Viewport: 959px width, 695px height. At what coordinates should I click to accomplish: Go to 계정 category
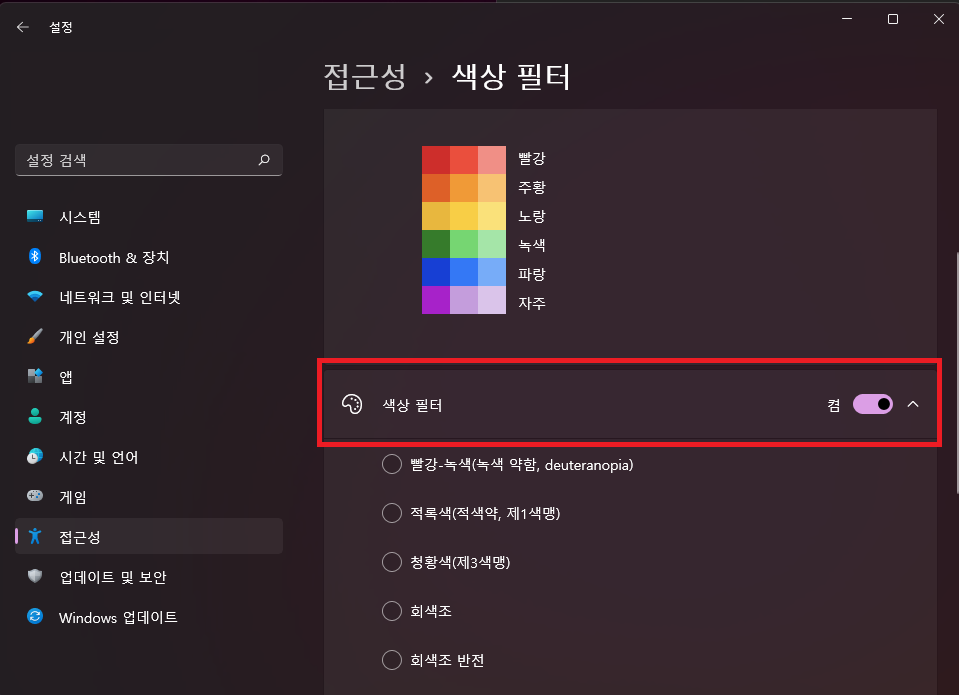pos(149,417)
